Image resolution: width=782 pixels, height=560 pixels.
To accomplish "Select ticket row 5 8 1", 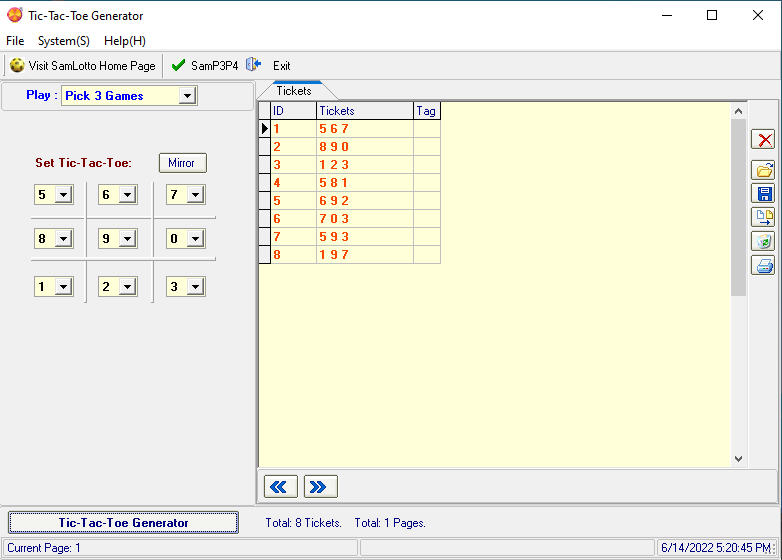I will [x=350, y=183].
